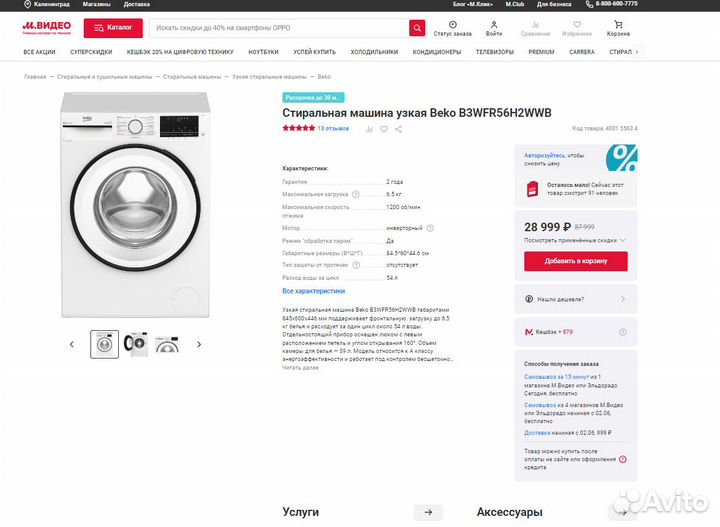Open Стиральные и сушильные машины breadcrumb
The image size is (720, 527).
coord(104,77)
